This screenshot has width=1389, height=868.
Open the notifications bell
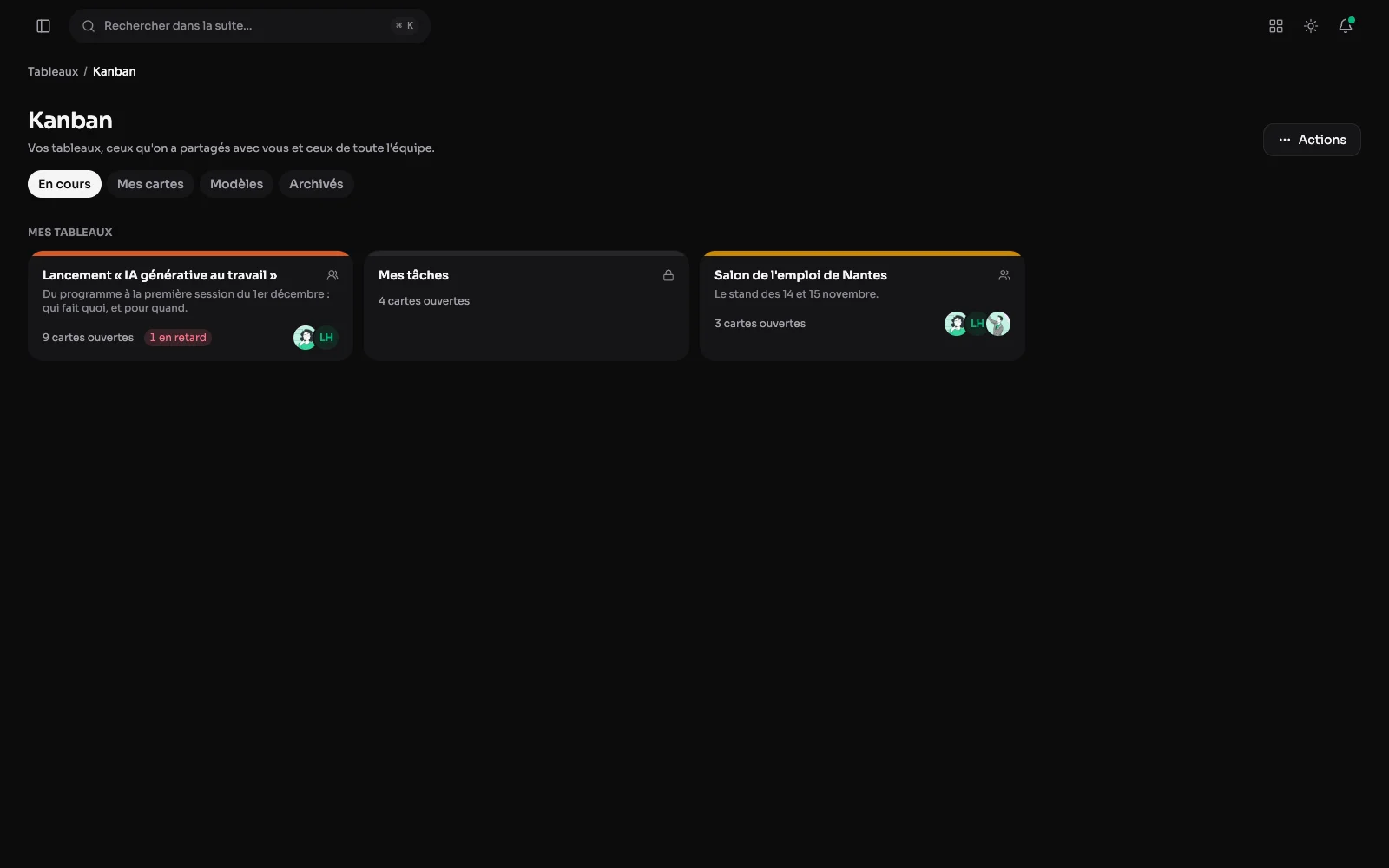click(x=1346, y=26)
